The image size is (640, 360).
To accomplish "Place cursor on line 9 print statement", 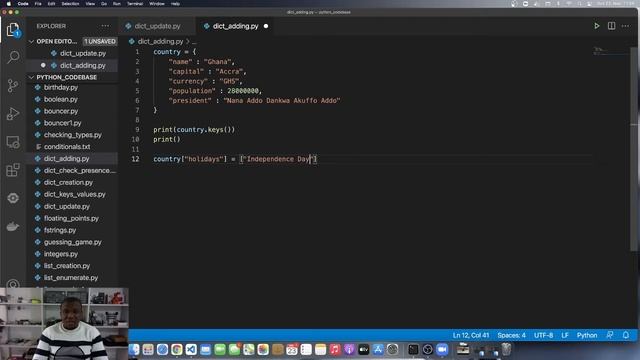I will pyautogui.click(x=194, y=130).
